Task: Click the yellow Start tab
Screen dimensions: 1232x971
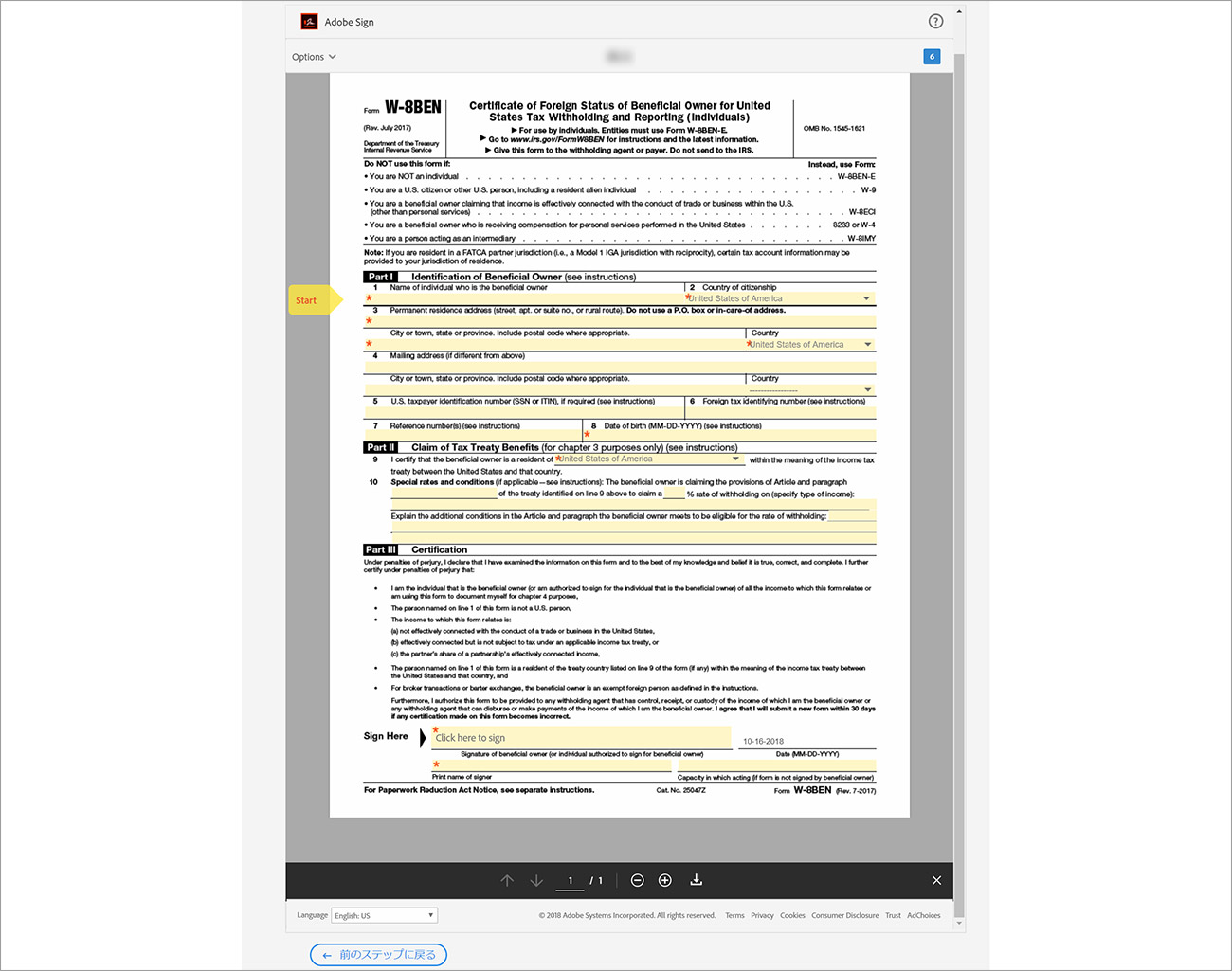Action: pos(316,300)
